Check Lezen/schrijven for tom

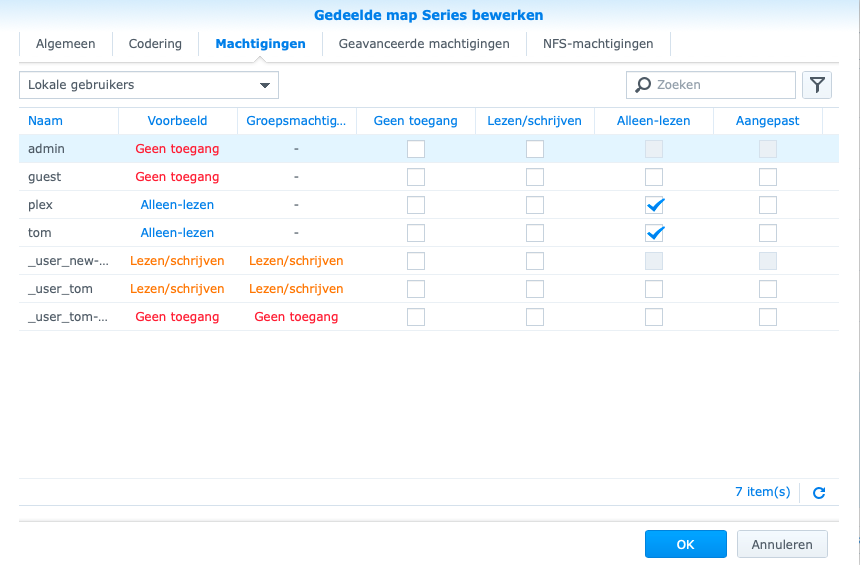click(535, 233)
